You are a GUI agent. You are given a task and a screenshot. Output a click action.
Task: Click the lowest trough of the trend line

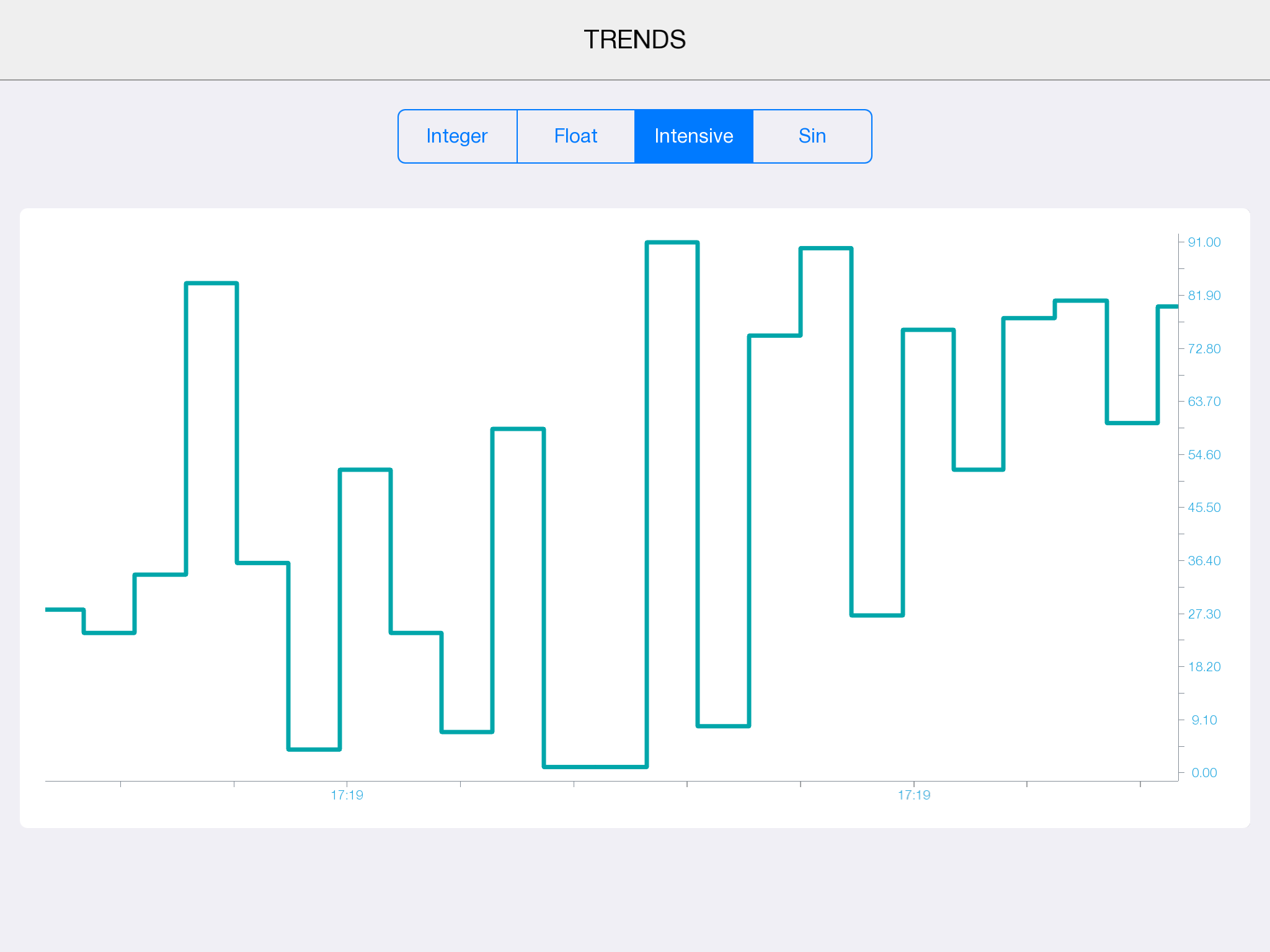[x=594, y=767]
